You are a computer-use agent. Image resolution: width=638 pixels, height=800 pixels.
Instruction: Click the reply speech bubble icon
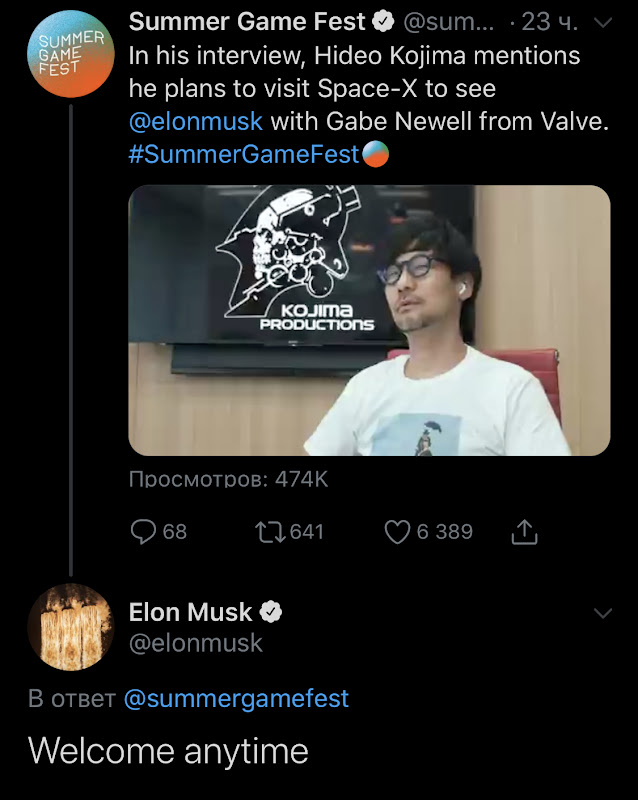145,531
